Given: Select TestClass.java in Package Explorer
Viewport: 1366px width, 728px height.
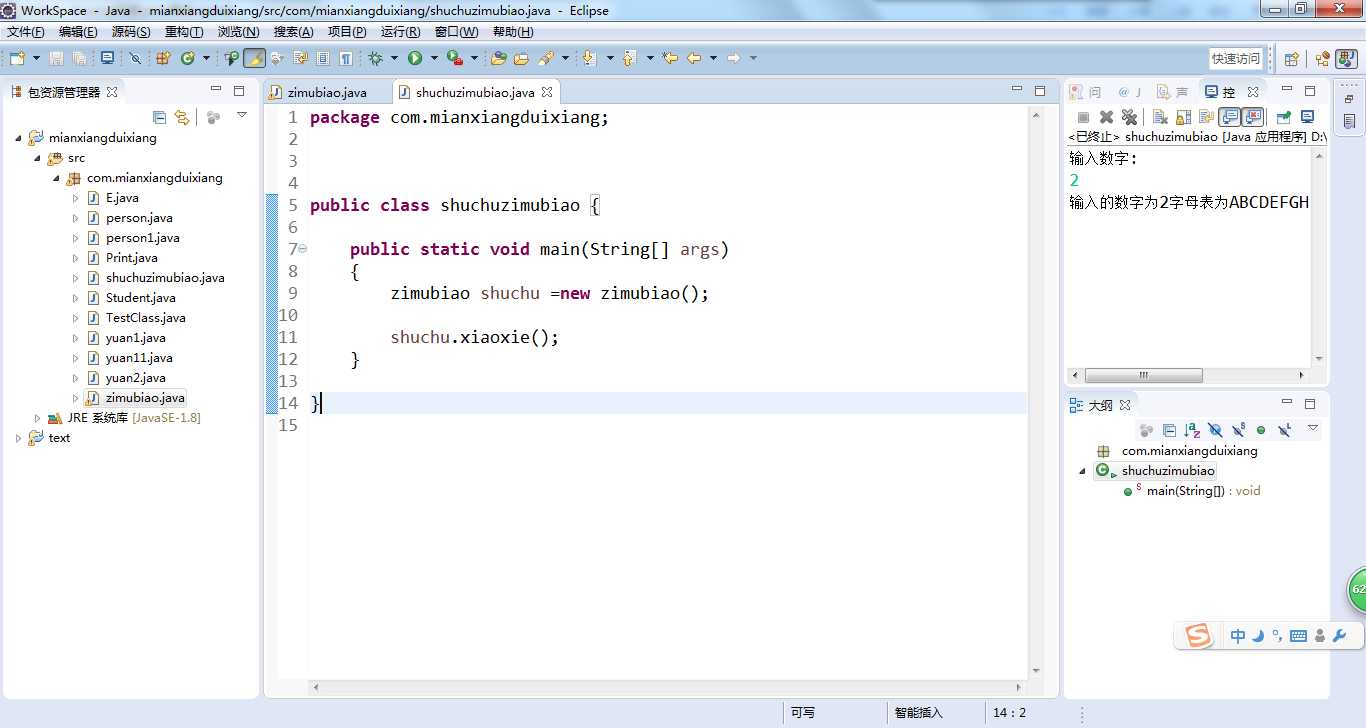Looking at the screenshot, I should click(146, 318).
